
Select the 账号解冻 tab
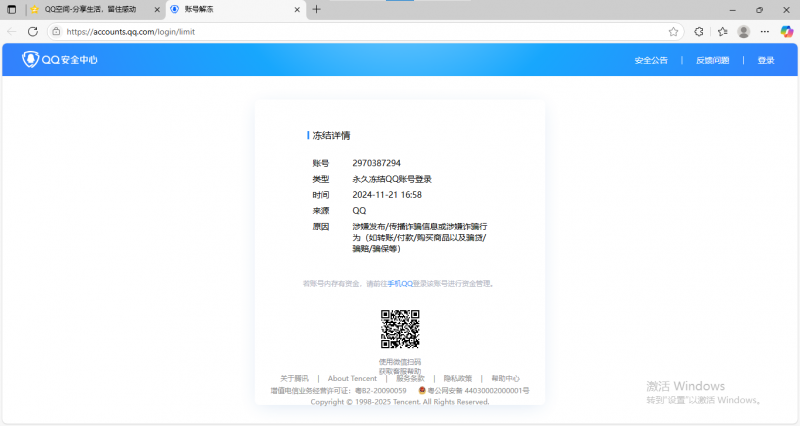[235, 9]
